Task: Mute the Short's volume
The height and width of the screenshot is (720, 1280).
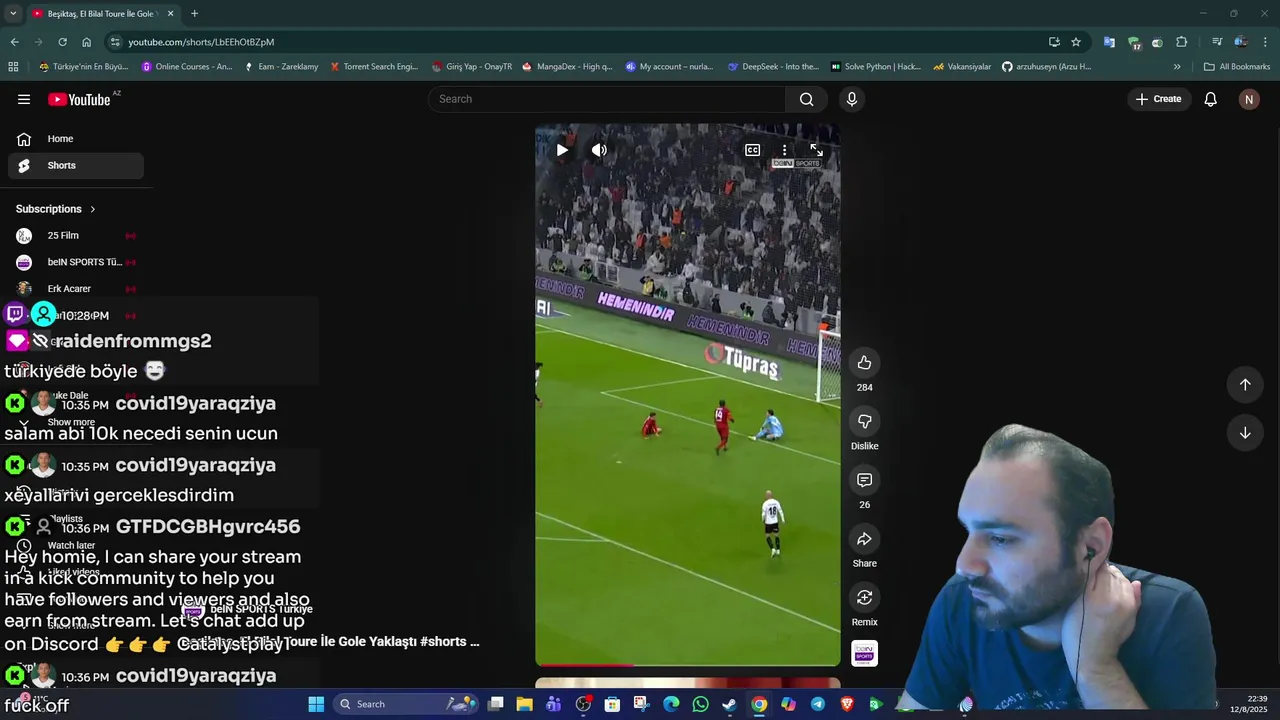Action: 599,150
